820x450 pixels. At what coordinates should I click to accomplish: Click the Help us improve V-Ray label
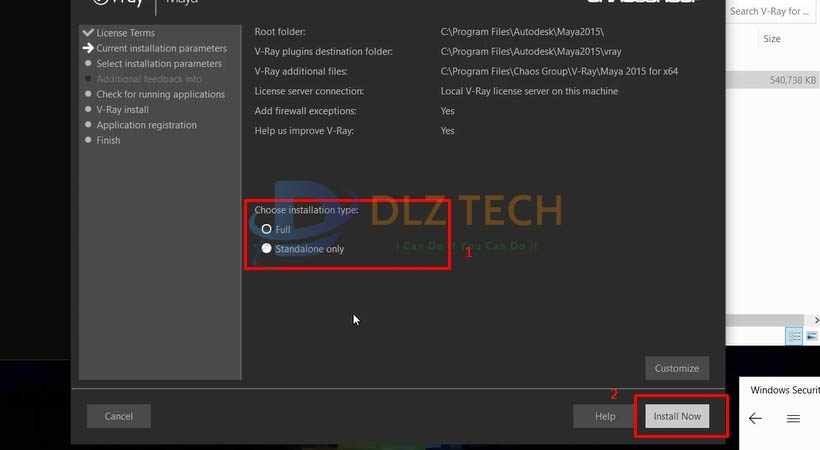tap(304, 131)
